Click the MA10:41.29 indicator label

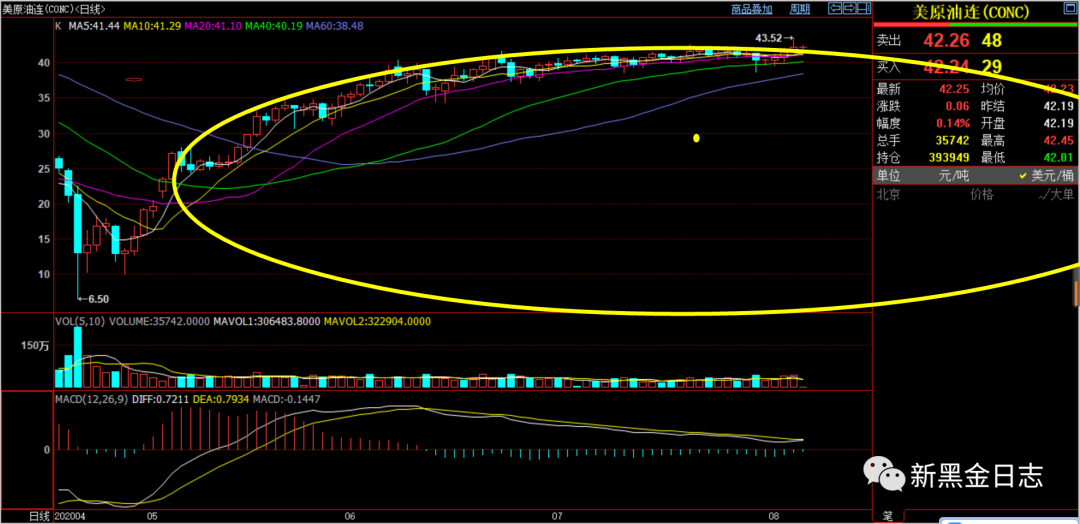(x=152, y=25)
